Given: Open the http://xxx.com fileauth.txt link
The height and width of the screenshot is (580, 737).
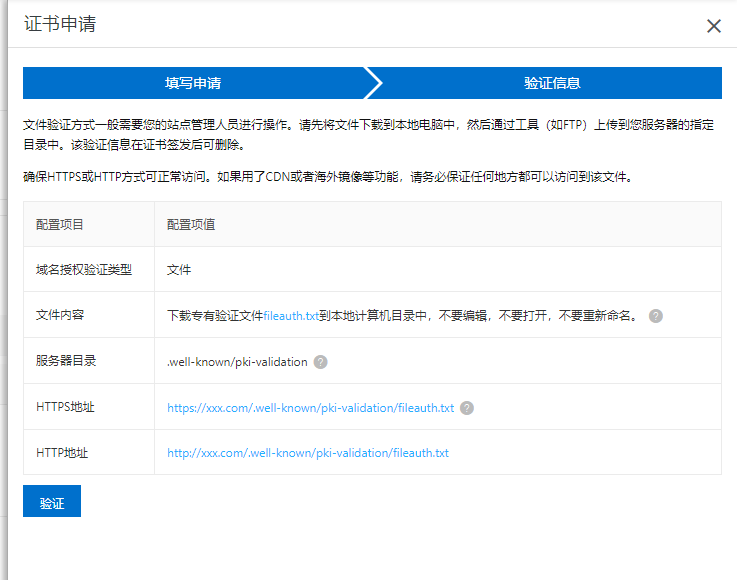Looking at the screenshot, I should [308, 453].
